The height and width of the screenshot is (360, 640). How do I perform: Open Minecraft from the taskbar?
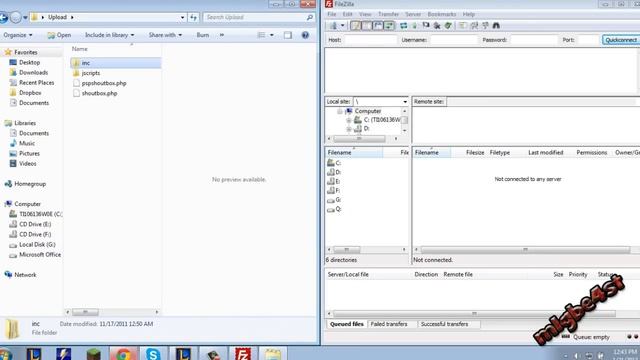tap(93, 354)
